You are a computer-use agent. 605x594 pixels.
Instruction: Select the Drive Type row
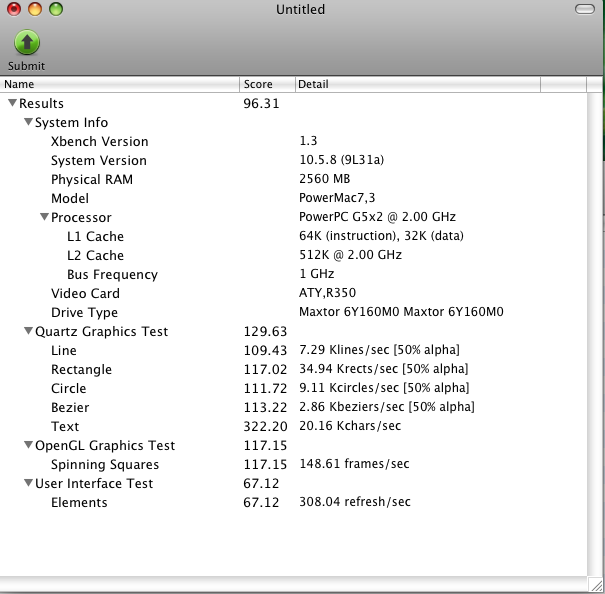(x=293, y=312)
